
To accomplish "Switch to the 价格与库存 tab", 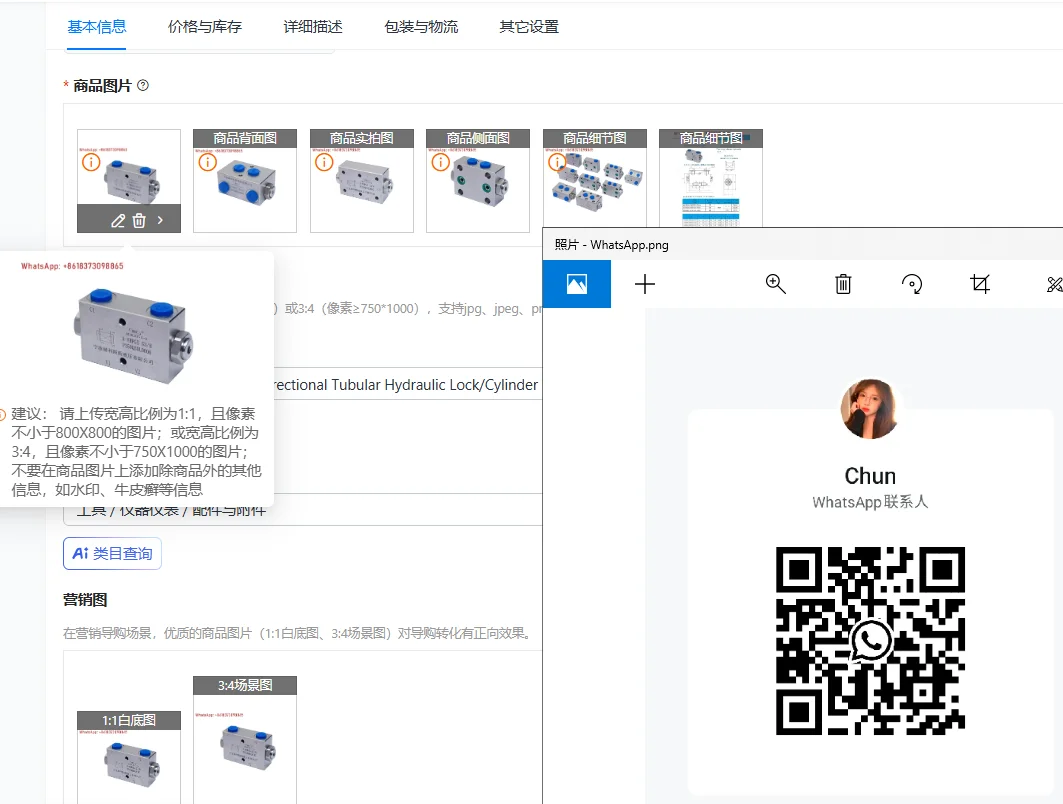I will pos(205,27).
